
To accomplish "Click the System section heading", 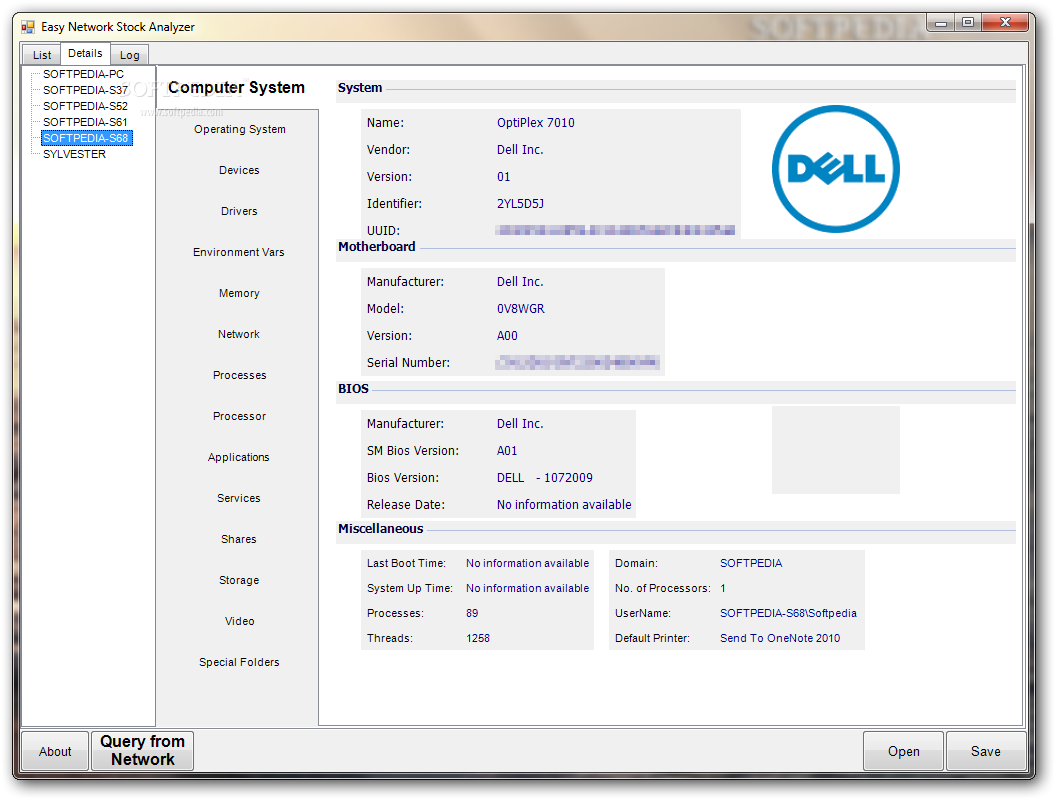I will tap(360, 88).
